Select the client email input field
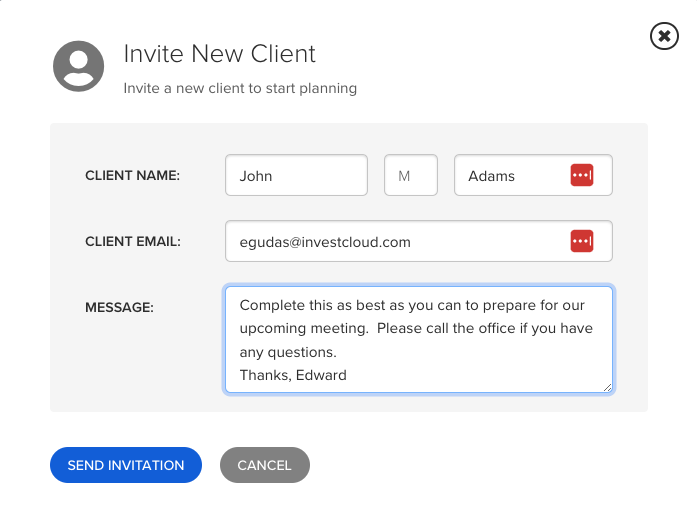Viewport: 697px width, 516px height. point(419,241)
